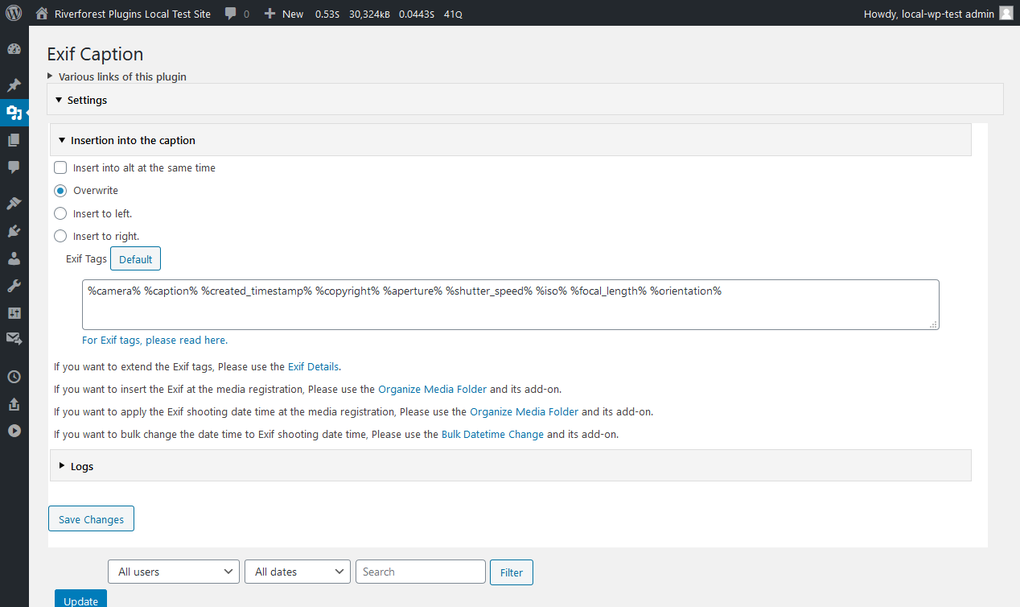Enable insert into alt at same time
Screen dimensions: 1020x607
(x=60, y=167)
